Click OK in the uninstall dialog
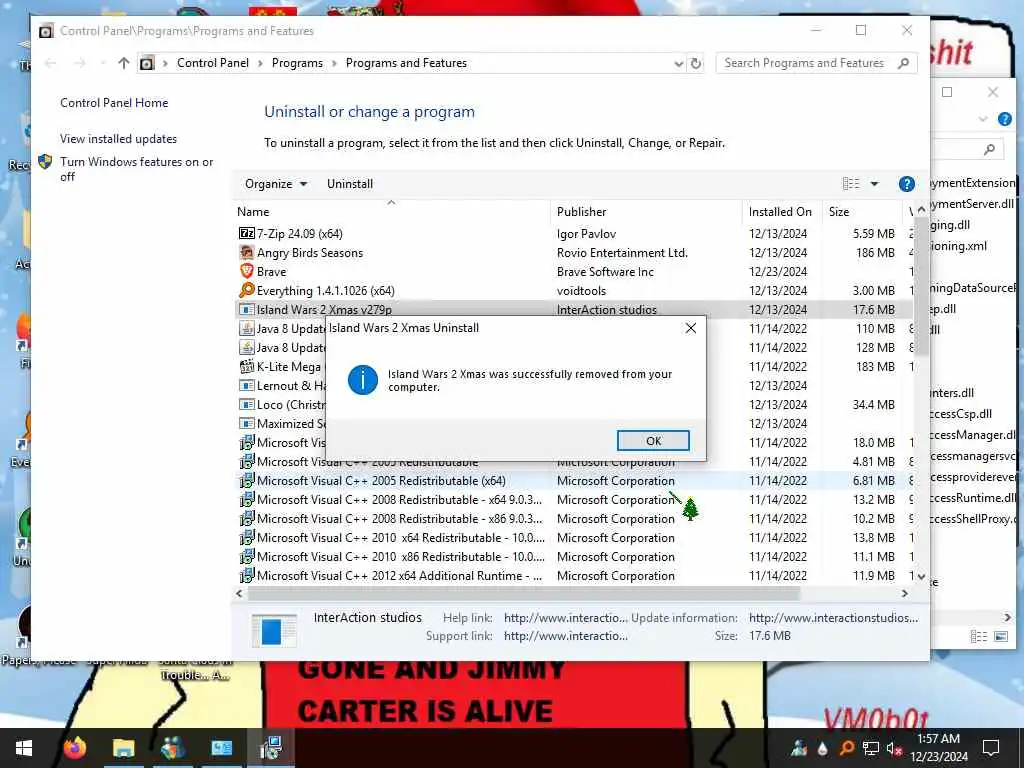This screenshot has width=1024, height=768. coord(653,441)
